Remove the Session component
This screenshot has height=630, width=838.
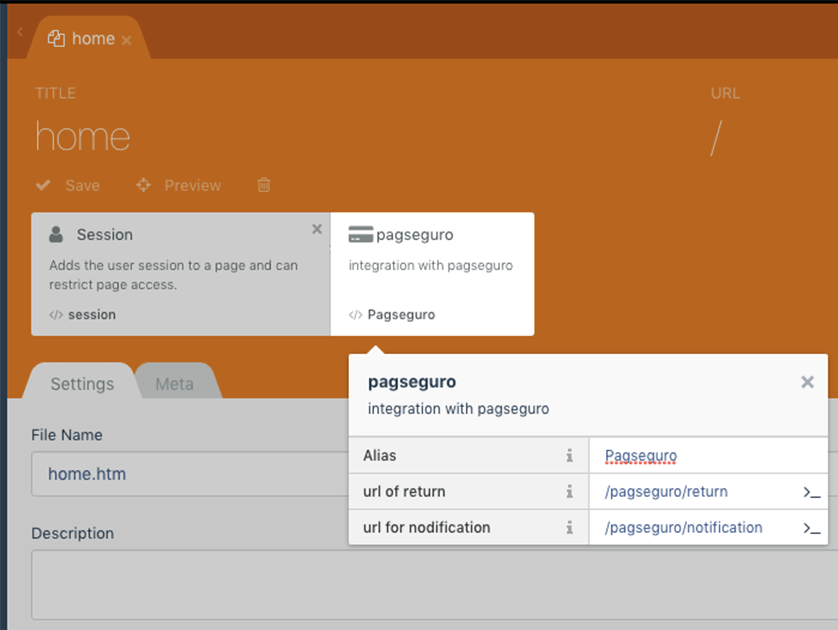[317, 229]
